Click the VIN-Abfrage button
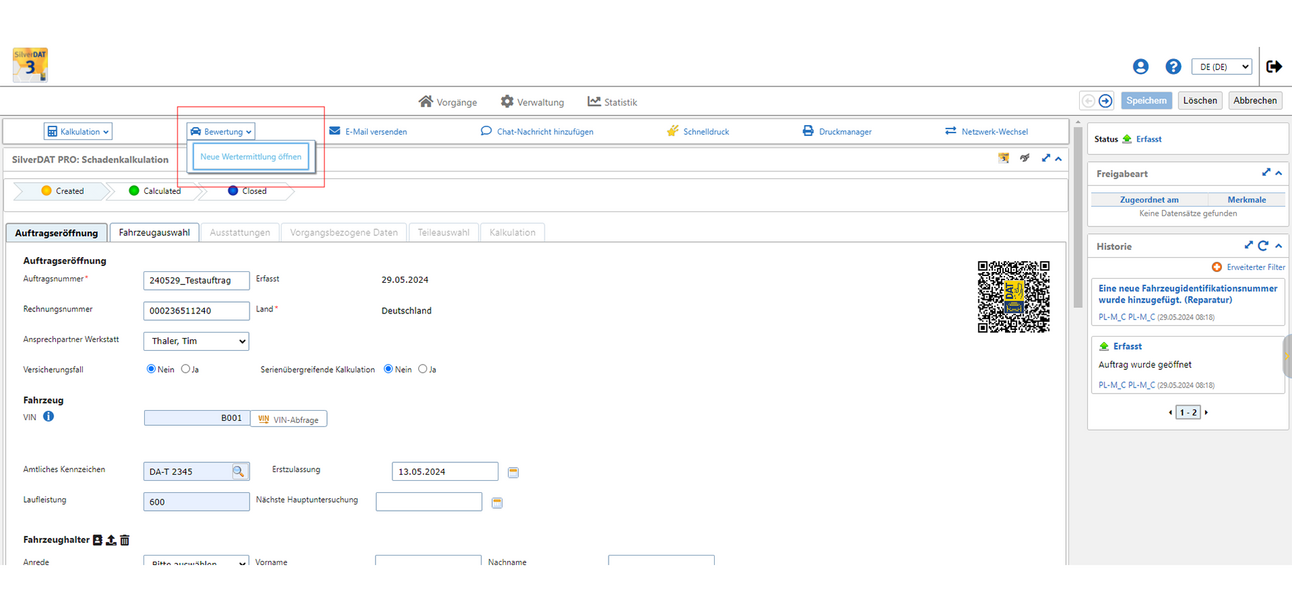This screenshot has width=1292, height=612. (x=289, y=419)
